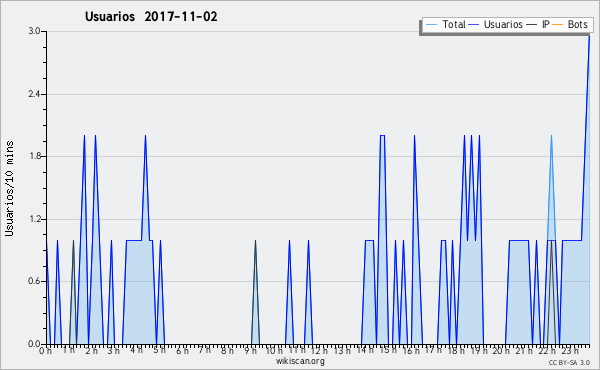Click the 0 h x-axis label
600x370 pixels.
(46, 350)
